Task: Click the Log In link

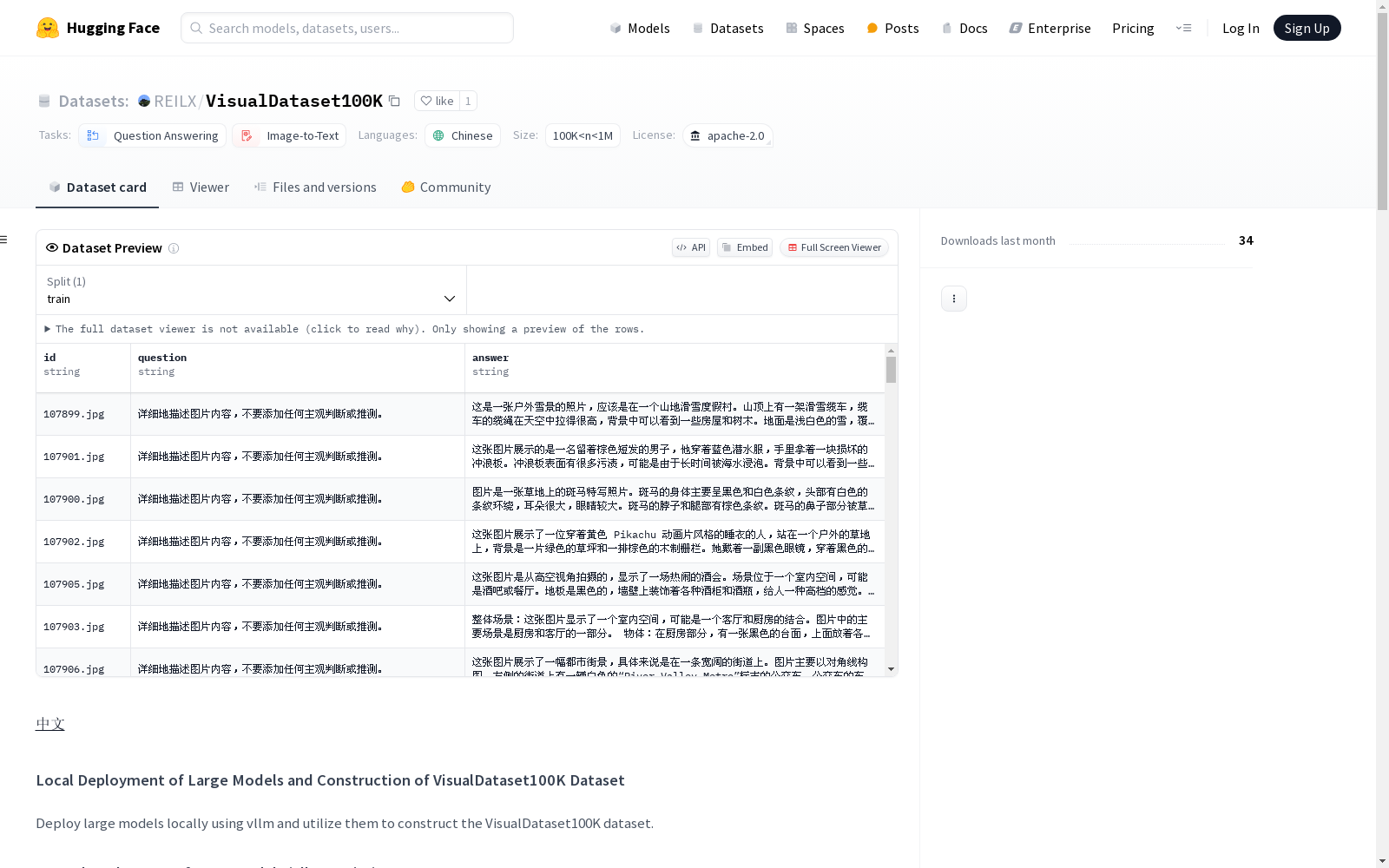Action: point(1241,28)
